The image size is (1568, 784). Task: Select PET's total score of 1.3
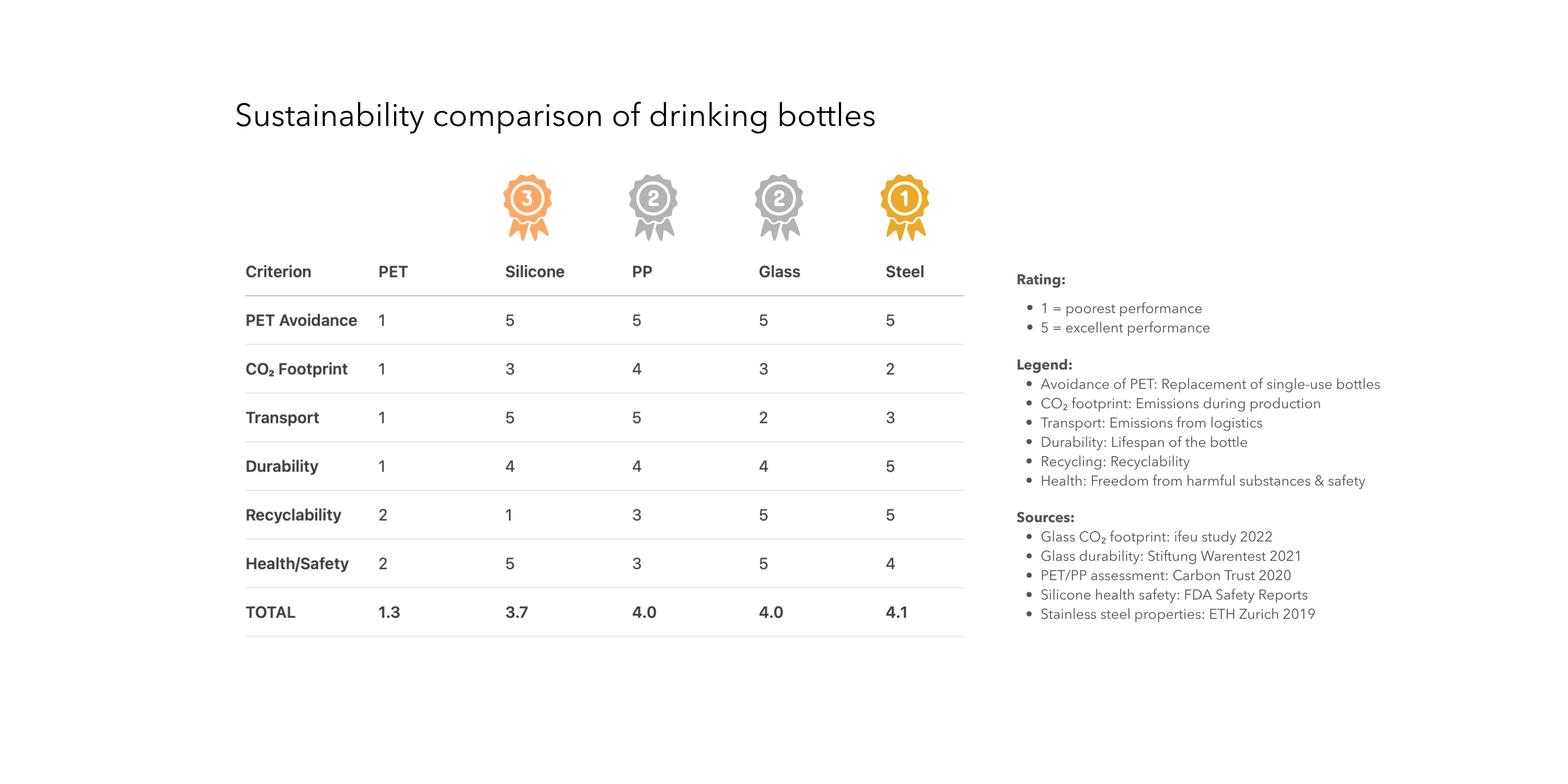click(x=389, y=613)
